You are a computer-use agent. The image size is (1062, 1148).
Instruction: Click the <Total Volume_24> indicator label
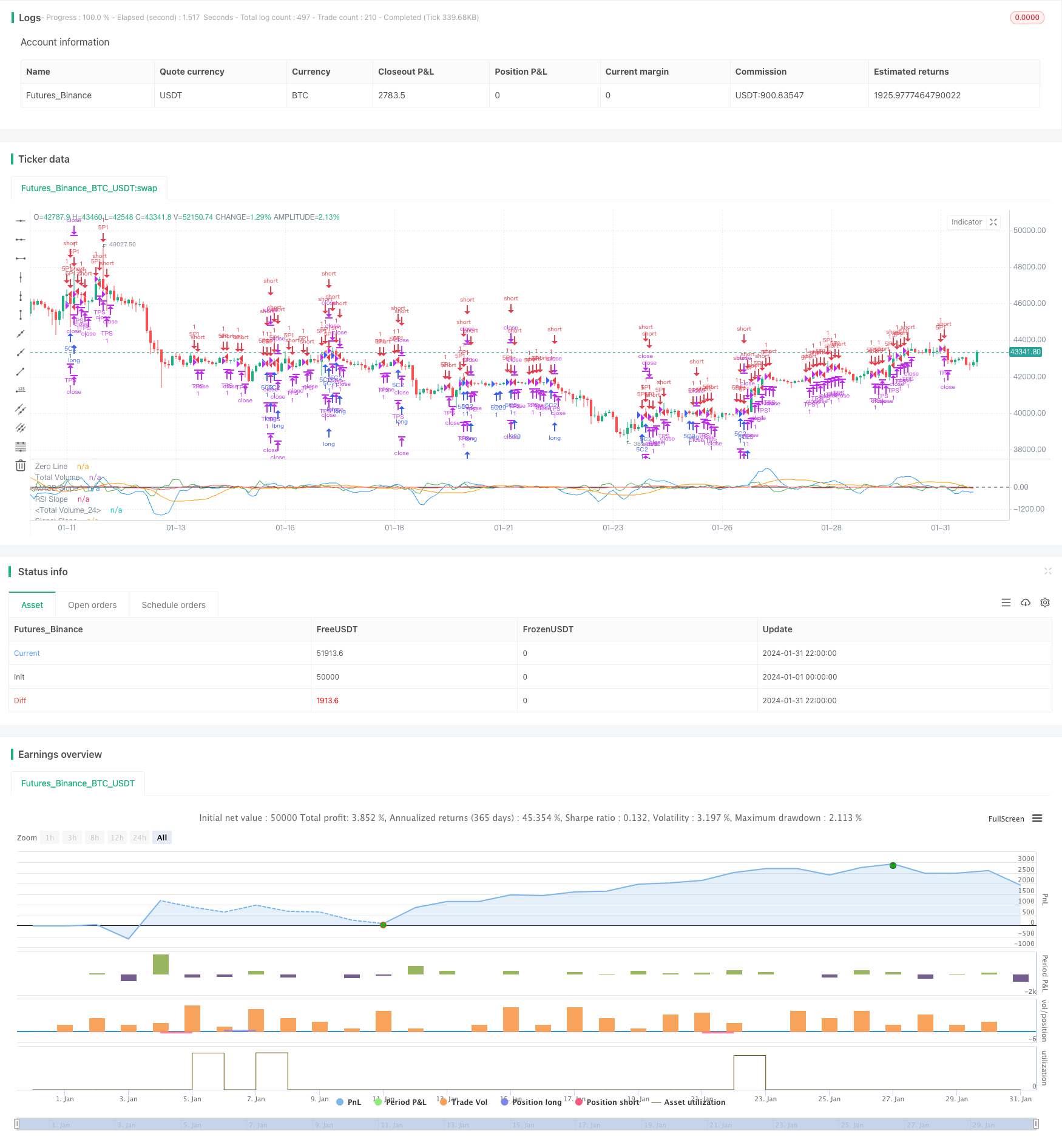tap(68, 510)
